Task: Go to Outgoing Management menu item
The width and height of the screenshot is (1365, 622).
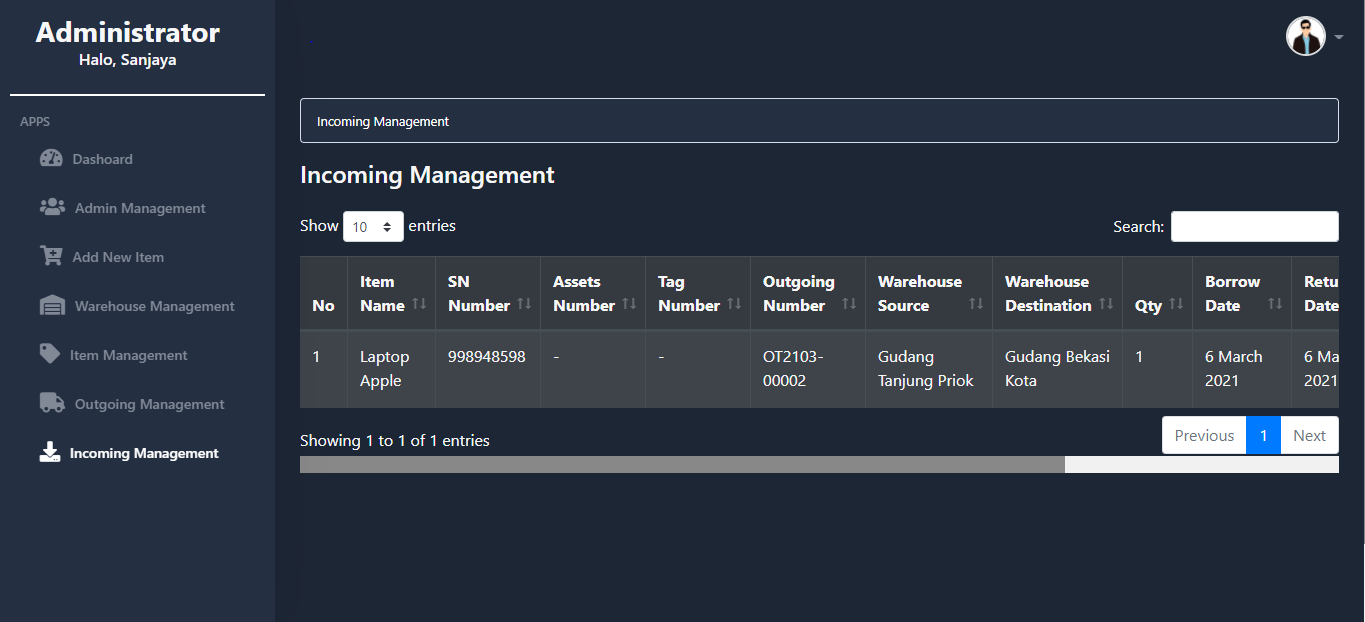Action: (149, 404)
